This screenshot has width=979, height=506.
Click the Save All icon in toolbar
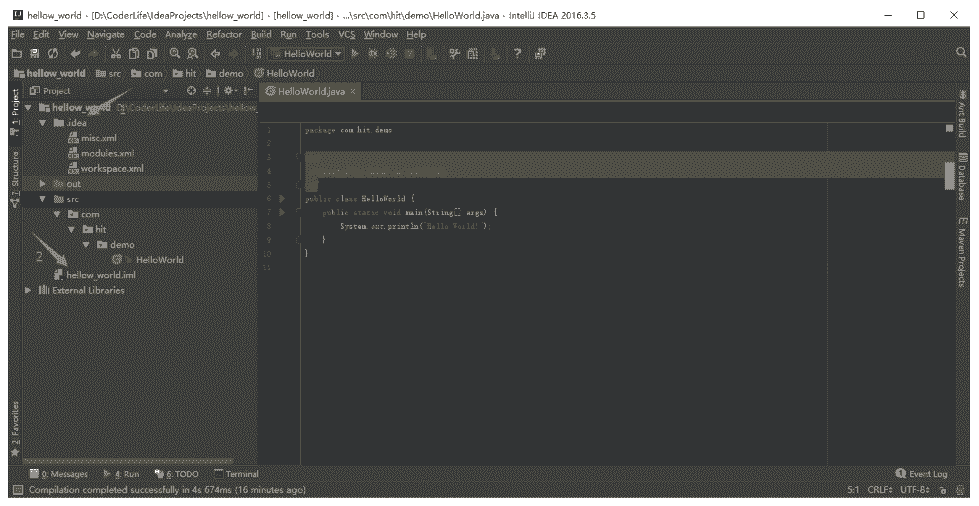tap(35, 53)
